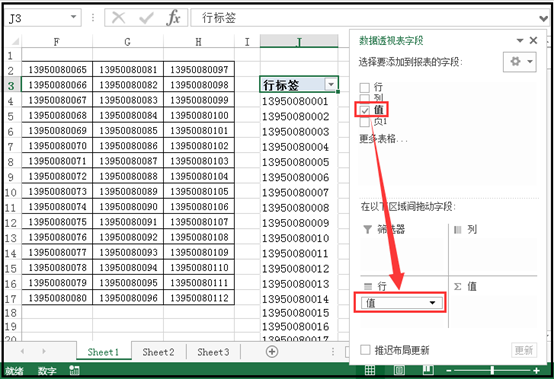This screenshot has height=379, width=554.
Task: Open Insert Function via fx icon
Action: (x=173, y=17)
